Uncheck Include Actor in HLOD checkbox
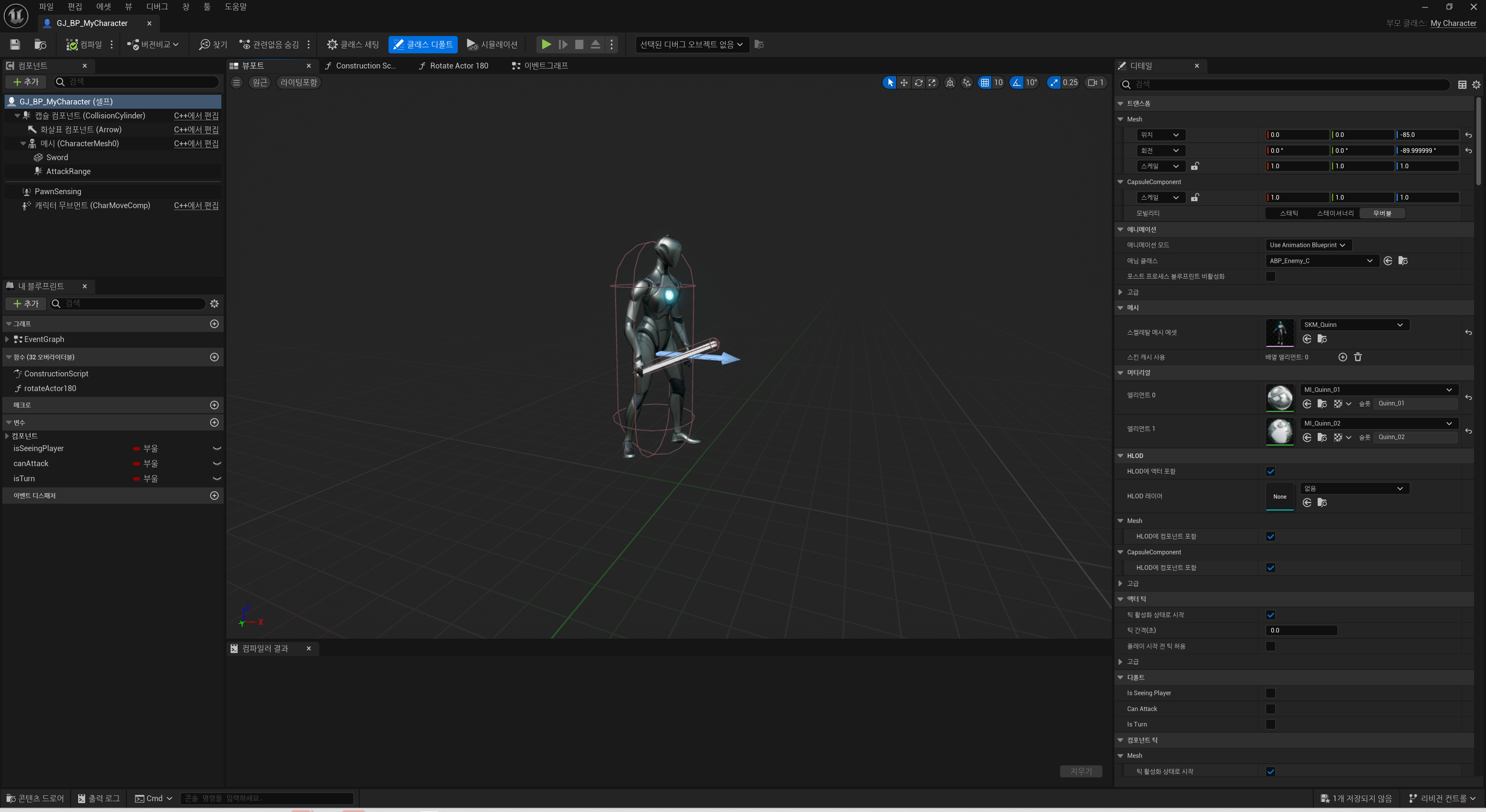 [1270, 471]
